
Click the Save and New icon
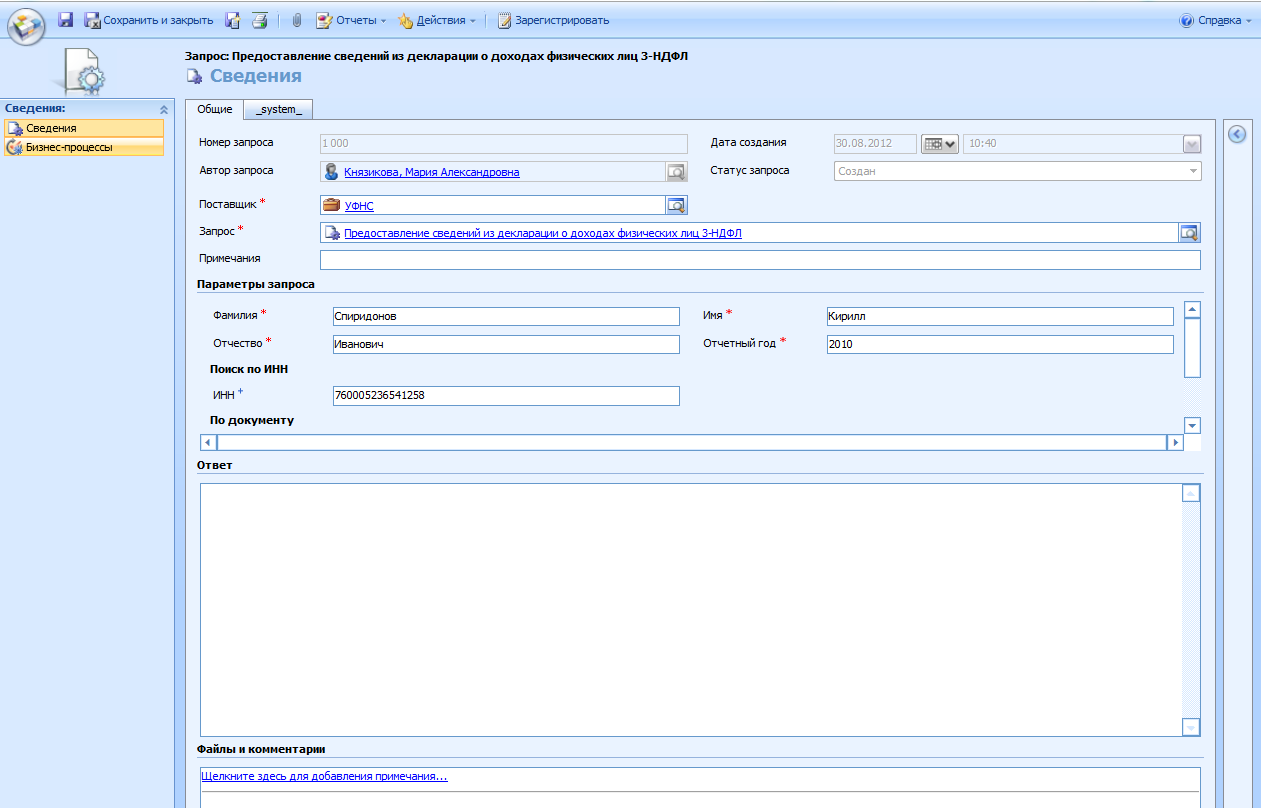(232, 20)
